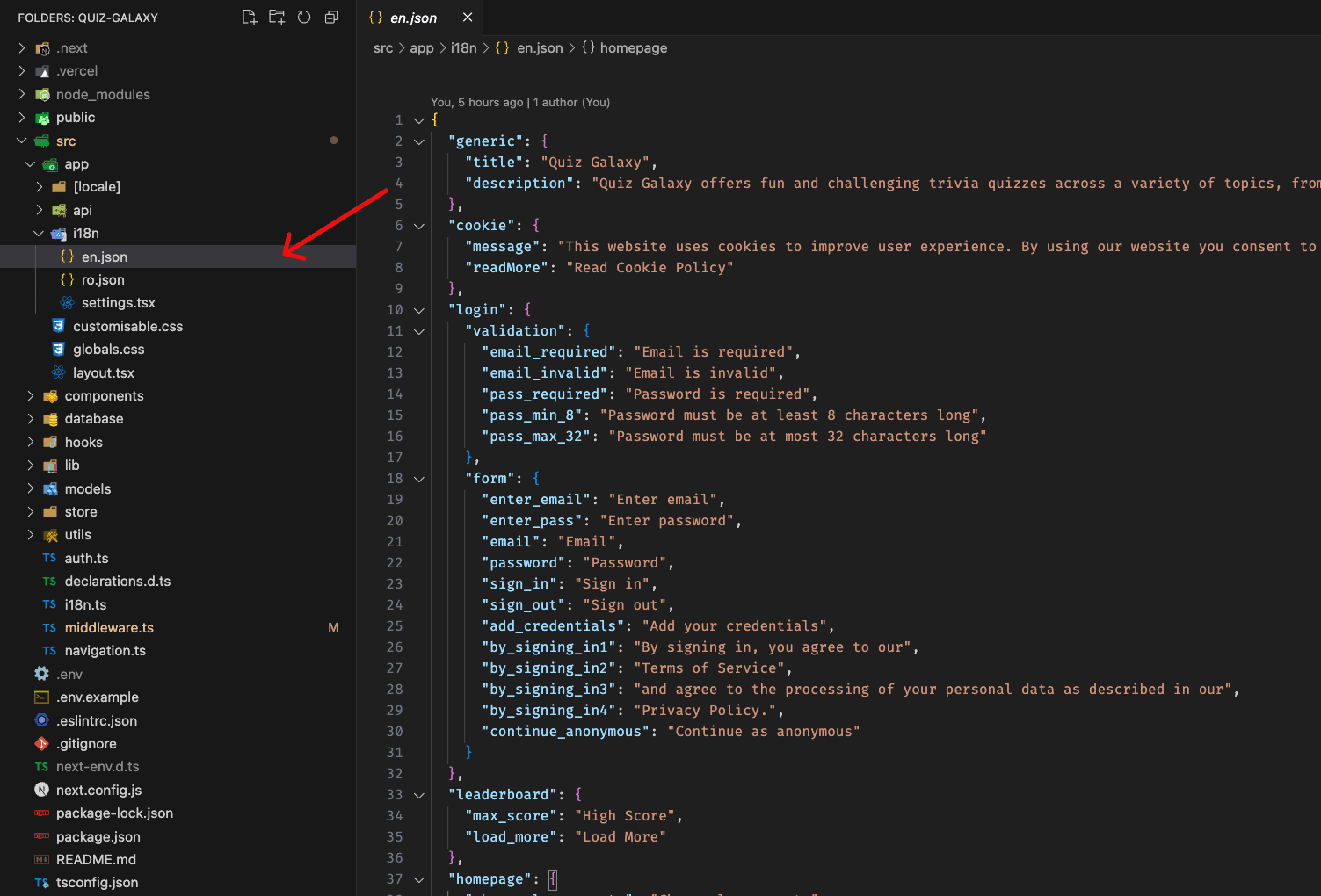Fold the root object at line 1
The image size is (1321, 896).
pos(419,120)
